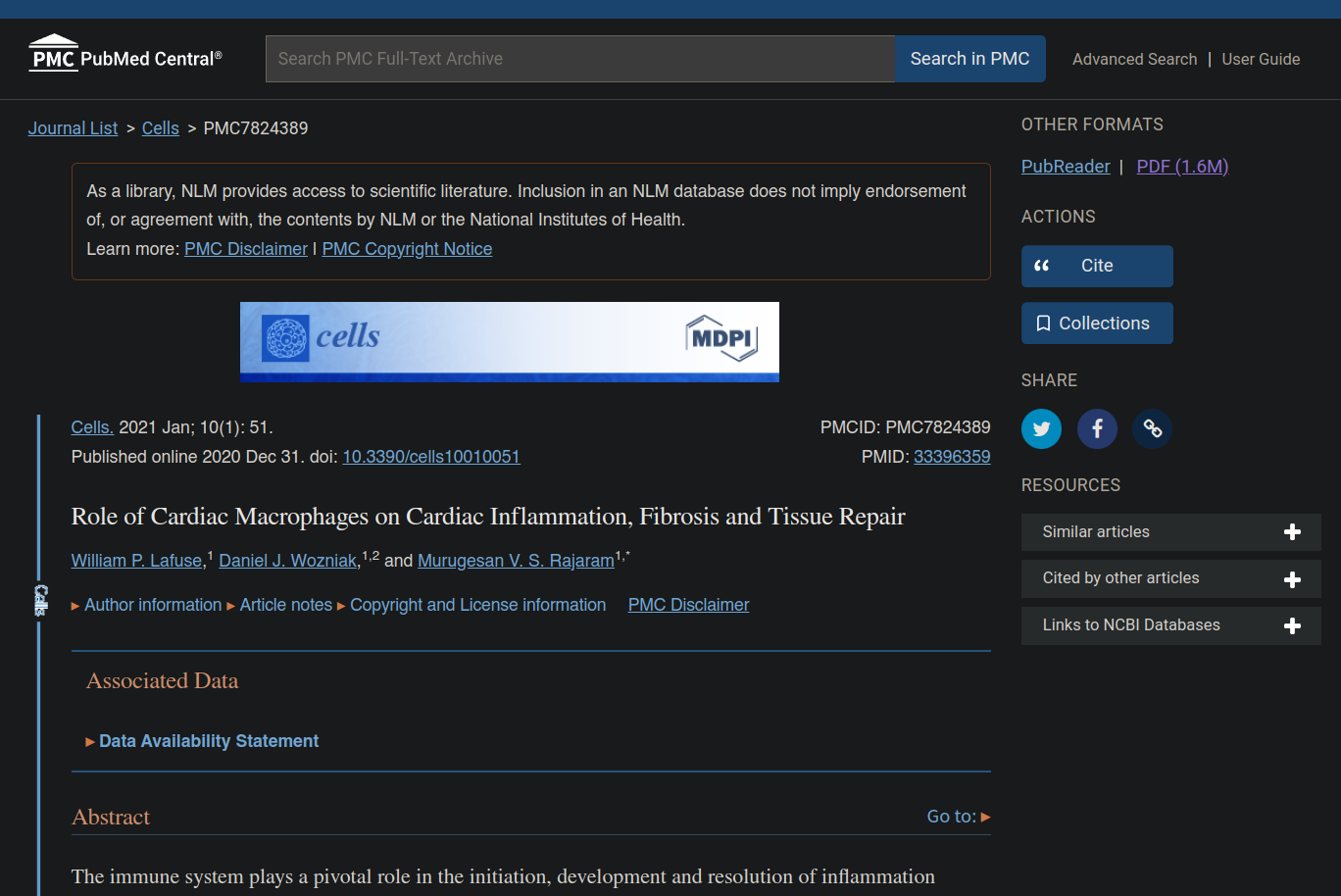The image size is (1341, 896).
Task: Click the Search in PMC button
Action: point(969,59)
